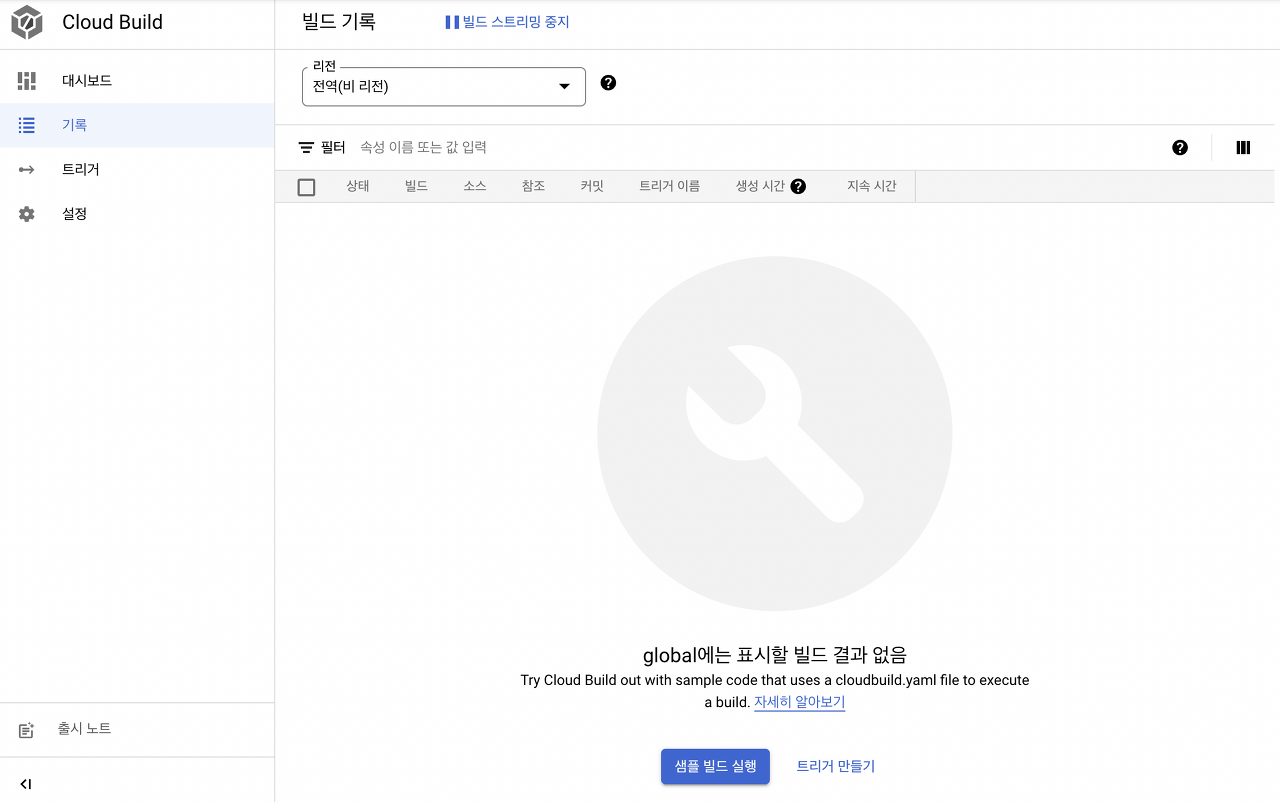Click the 빌드 column header
The image size is (1280, 802).
click(x=416, y=186)
